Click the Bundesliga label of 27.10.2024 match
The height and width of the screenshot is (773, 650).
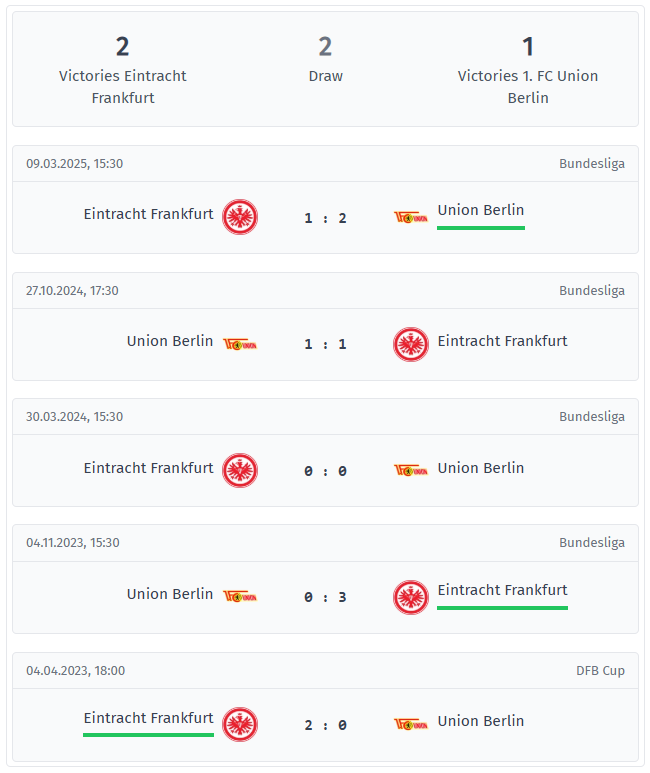click(x=592, y=290)
